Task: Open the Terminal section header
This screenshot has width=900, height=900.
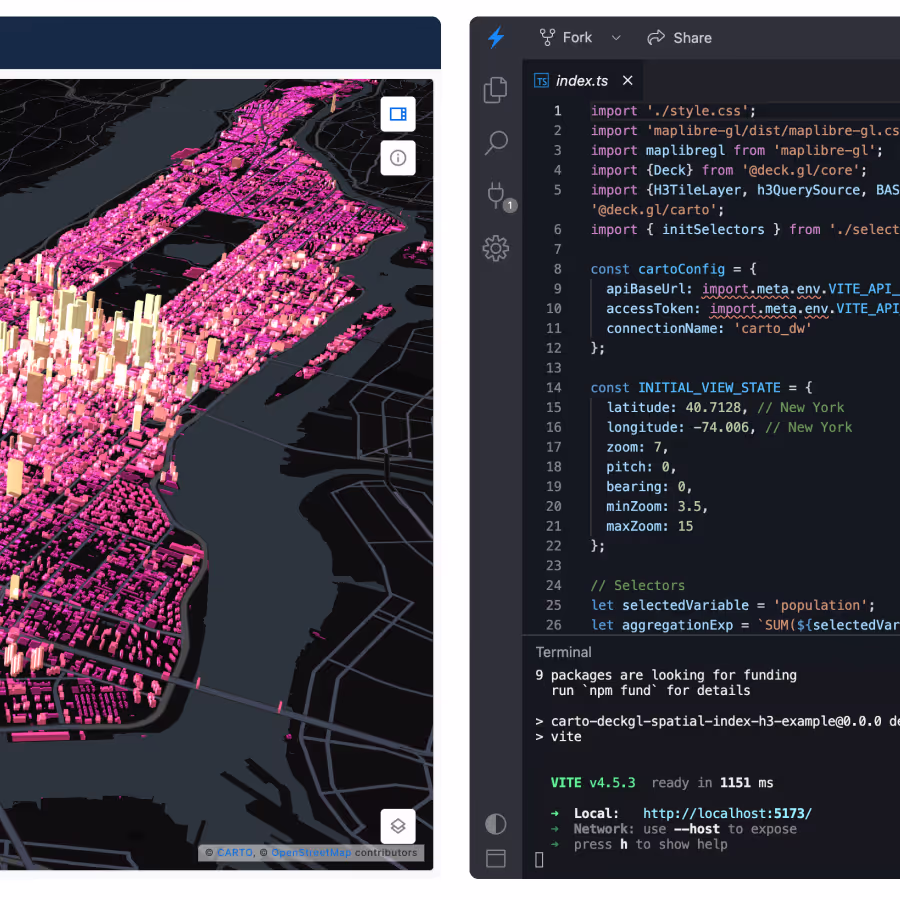Action: pos(563,651)
